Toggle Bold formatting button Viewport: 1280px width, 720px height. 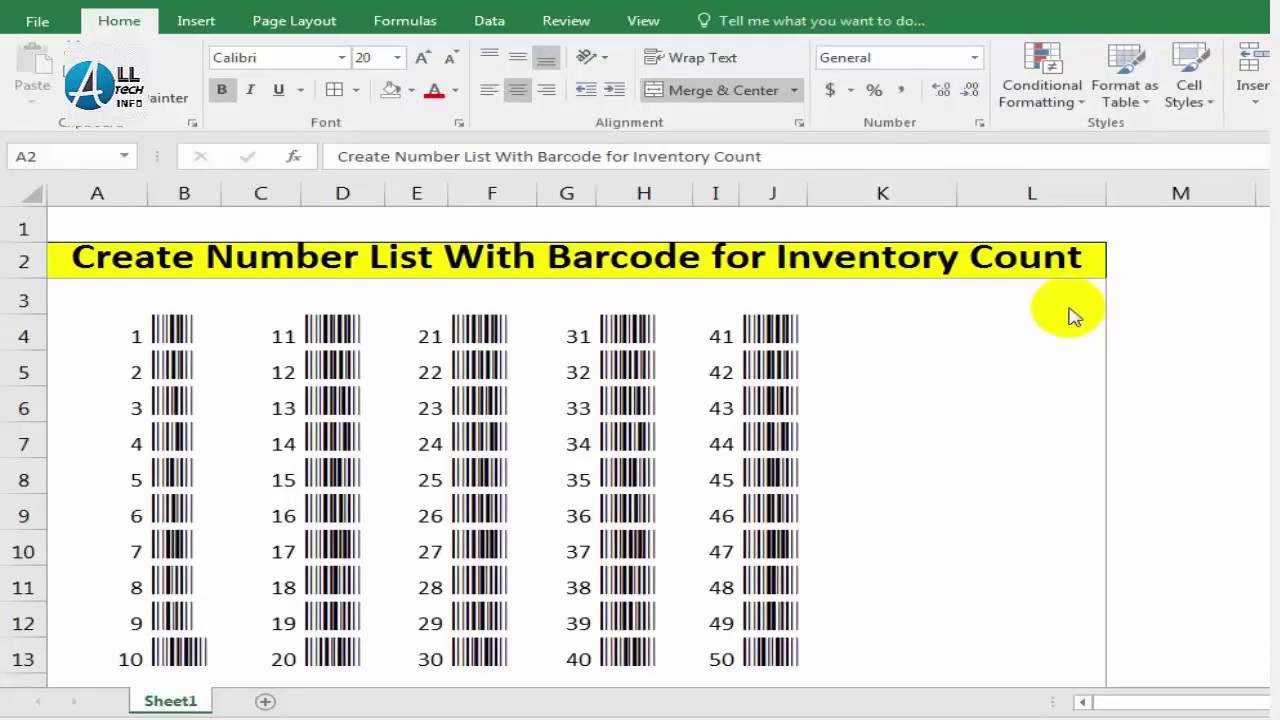point(221,90)
